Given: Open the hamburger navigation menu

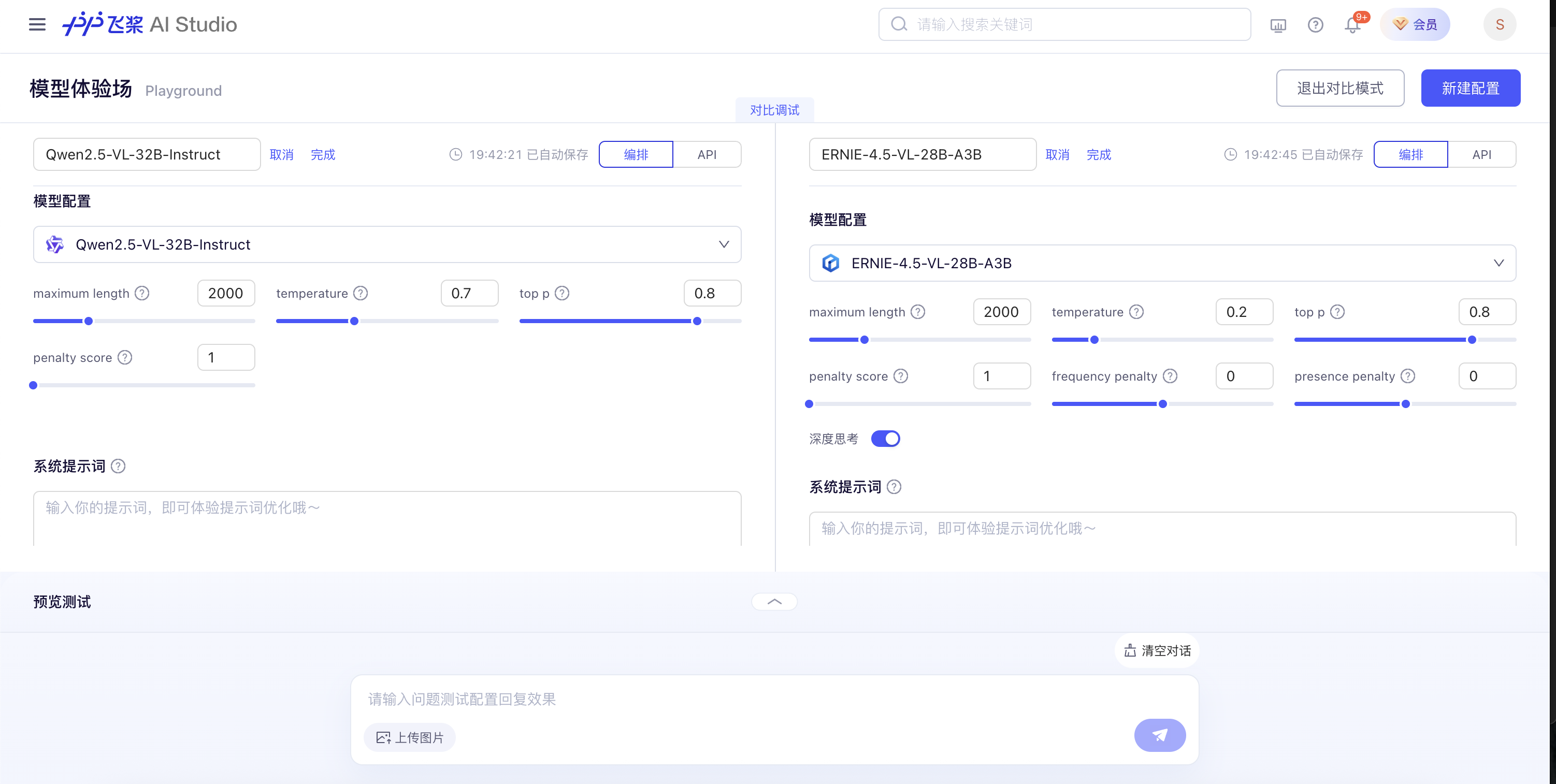Looking at the screenshot, I should (x=36, y=24).
